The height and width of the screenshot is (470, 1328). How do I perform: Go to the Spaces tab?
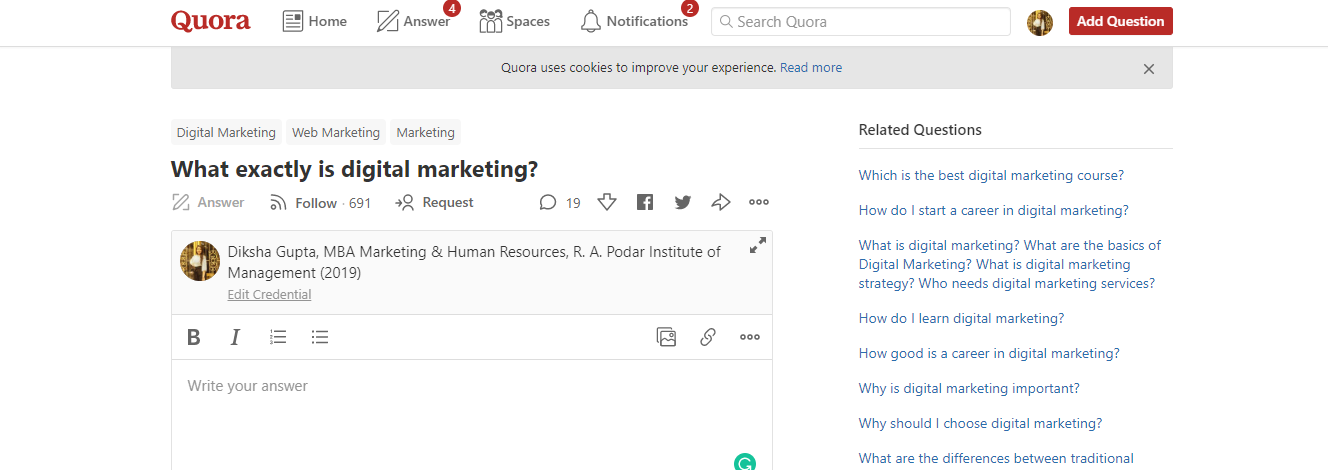tap(514, 21)
